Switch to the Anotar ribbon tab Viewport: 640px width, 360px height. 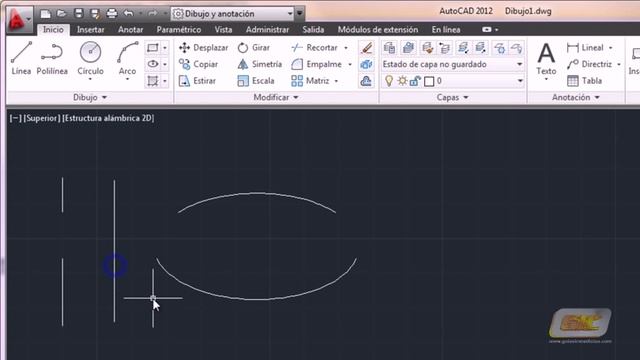(130, 30)
